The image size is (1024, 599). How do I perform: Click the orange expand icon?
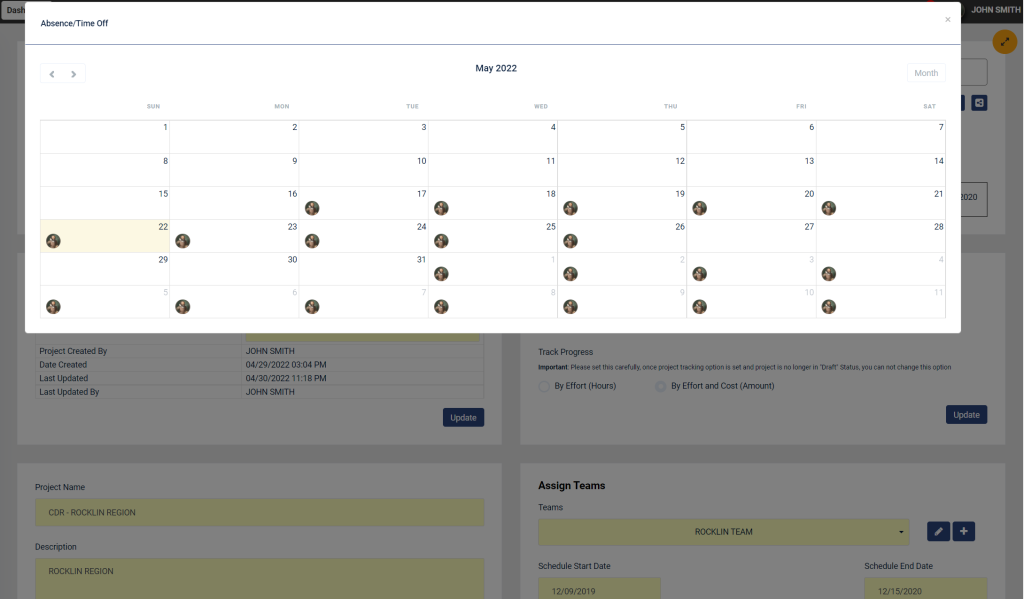(x=1004, y=42)
